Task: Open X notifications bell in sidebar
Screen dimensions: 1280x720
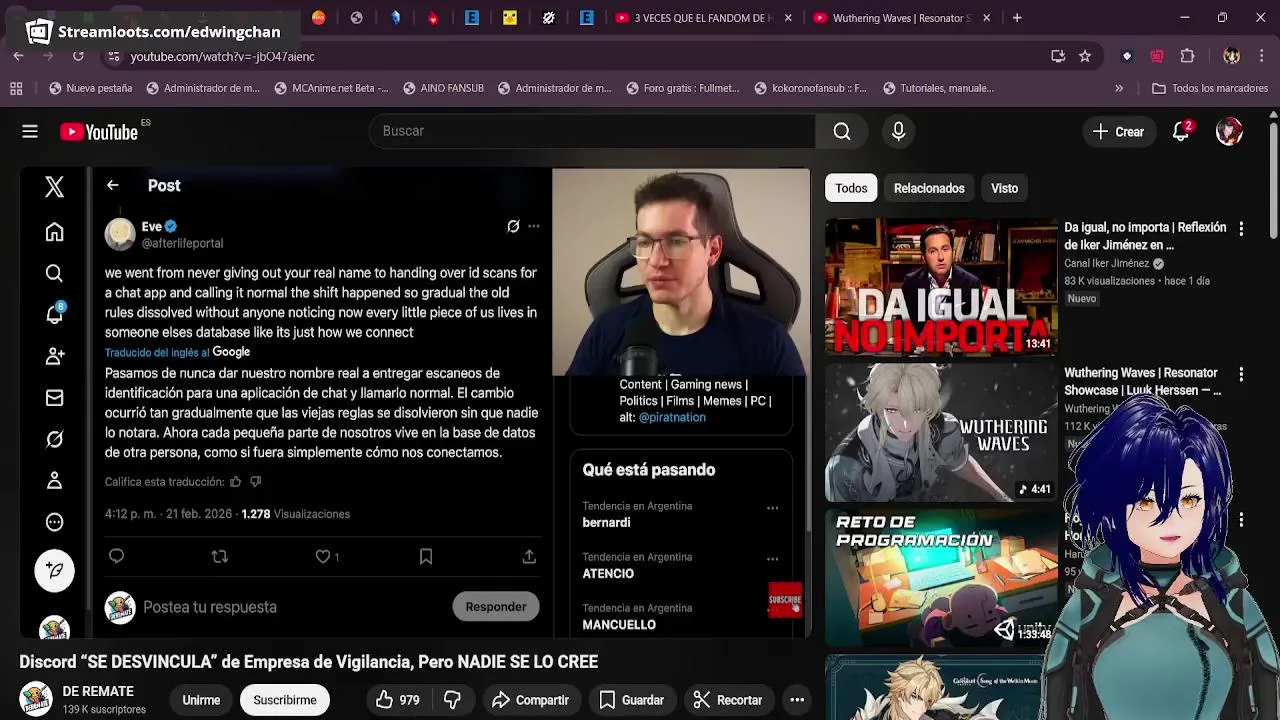Action: point(54,314)
